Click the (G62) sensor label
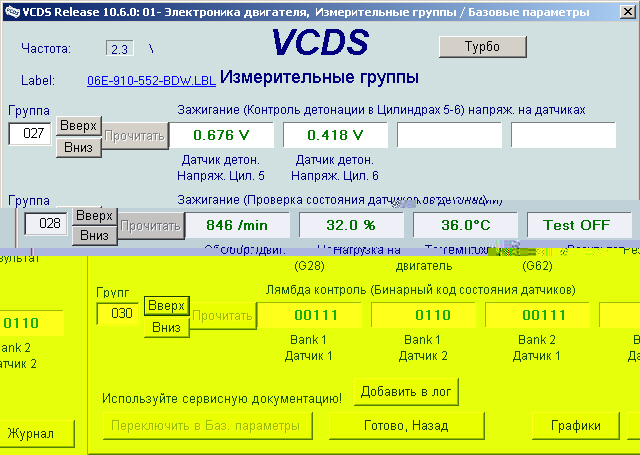The width and height of the screenshot is (640, 455). (537, 266)
